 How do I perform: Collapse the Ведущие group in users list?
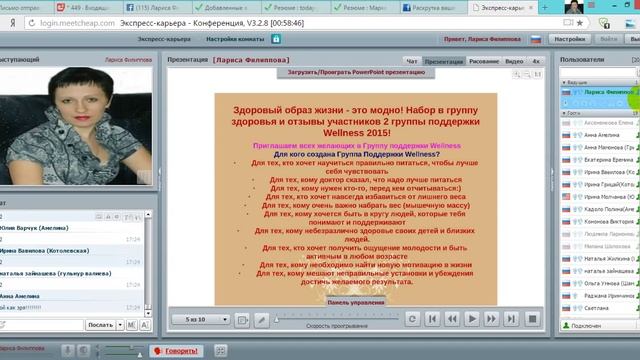point(564,82)
